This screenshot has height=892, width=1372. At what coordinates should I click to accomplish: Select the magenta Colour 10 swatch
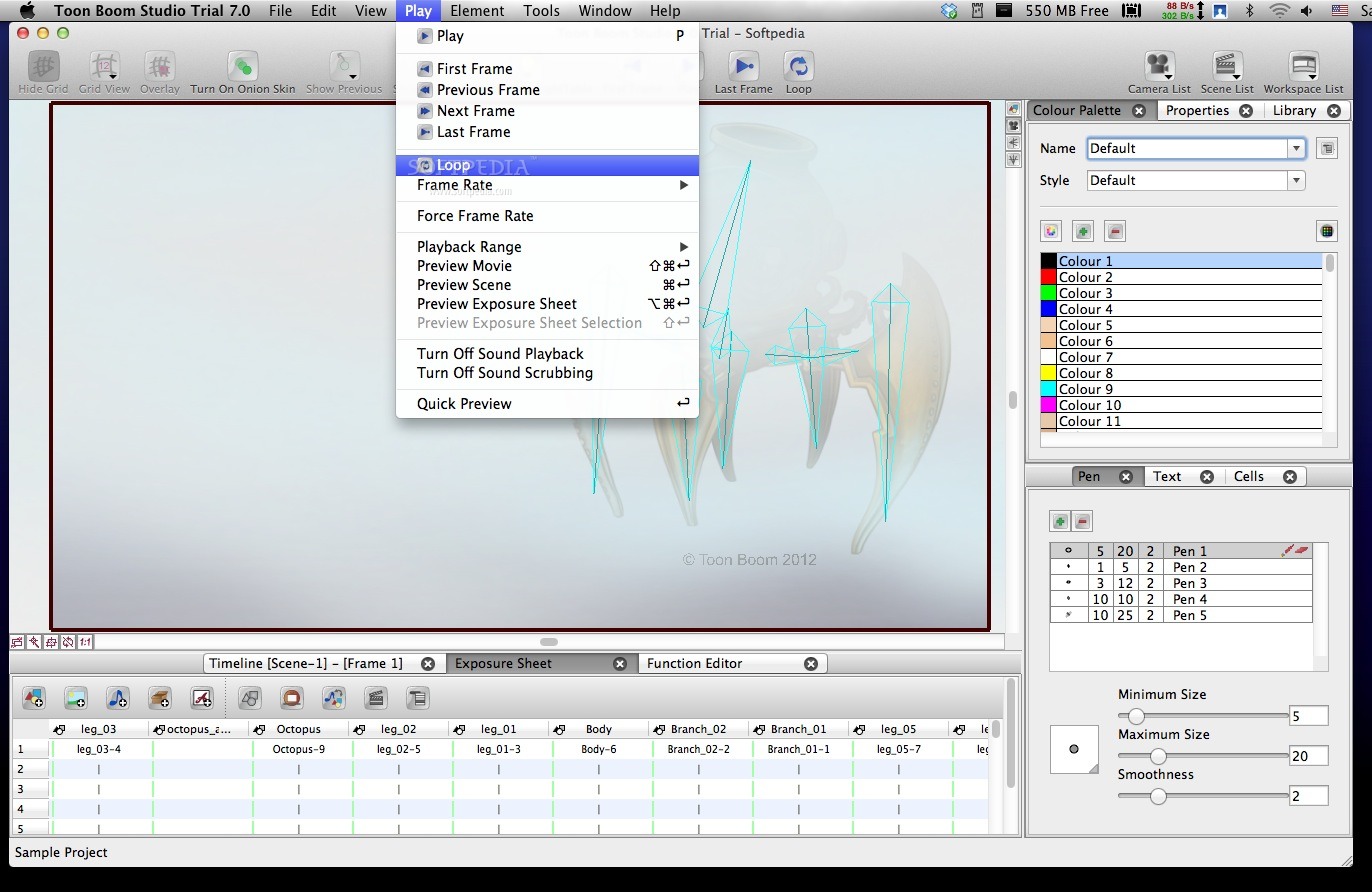point(1049,405)
